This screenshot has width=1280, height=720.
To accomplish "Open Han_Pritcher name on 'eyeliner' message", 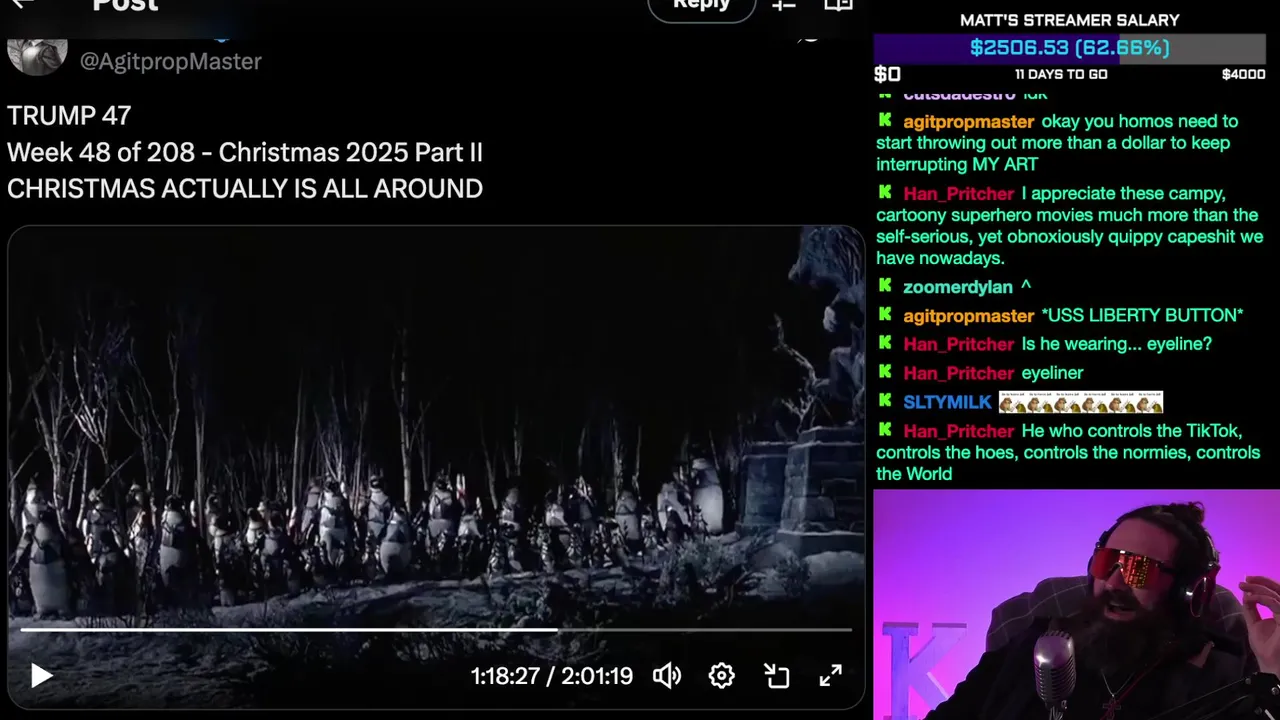I will (958, 373).
